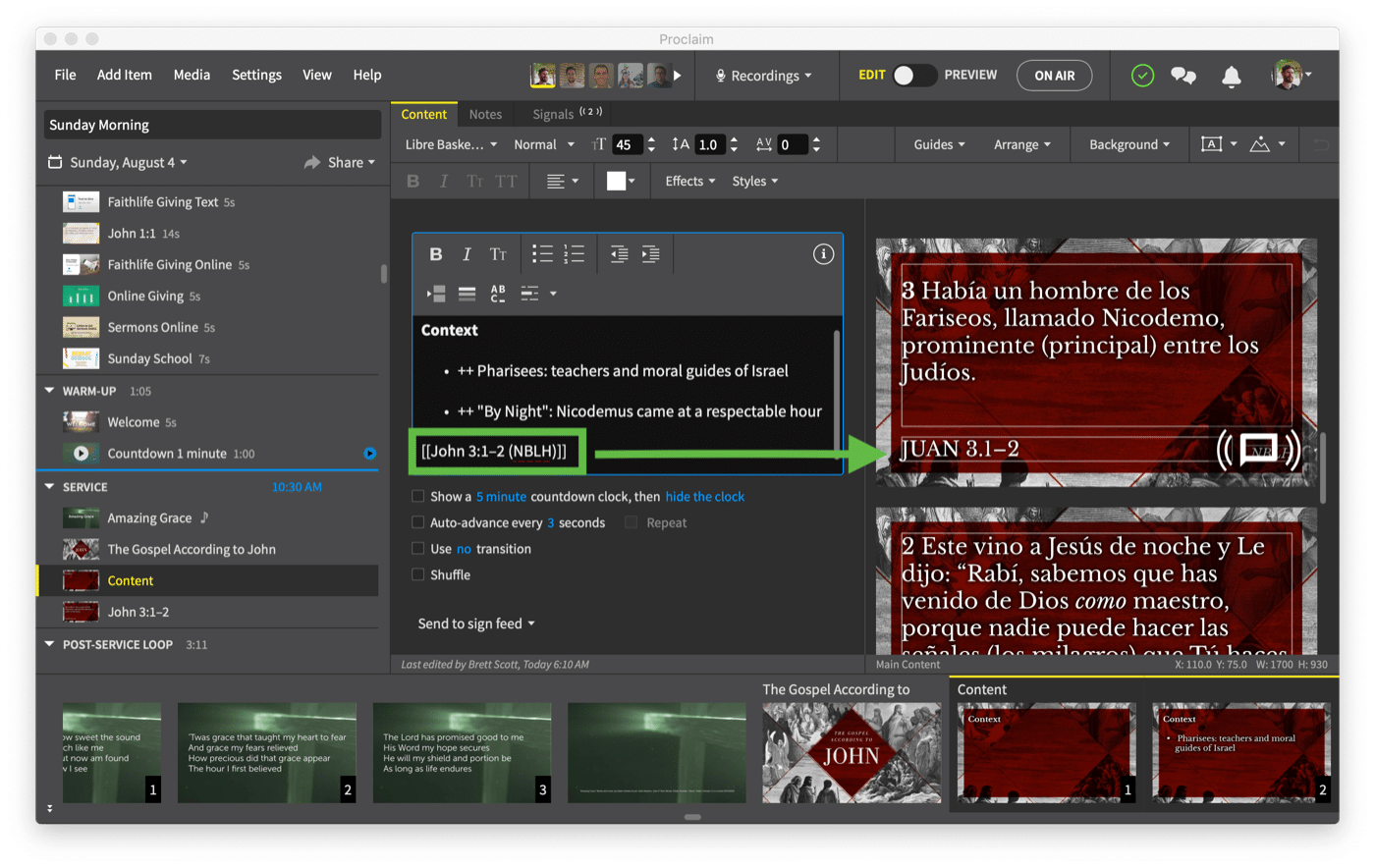This screenshot has width=1375, height=868.
Task: Expand the Arrange menu
Action: click(x=1022, y=144)
